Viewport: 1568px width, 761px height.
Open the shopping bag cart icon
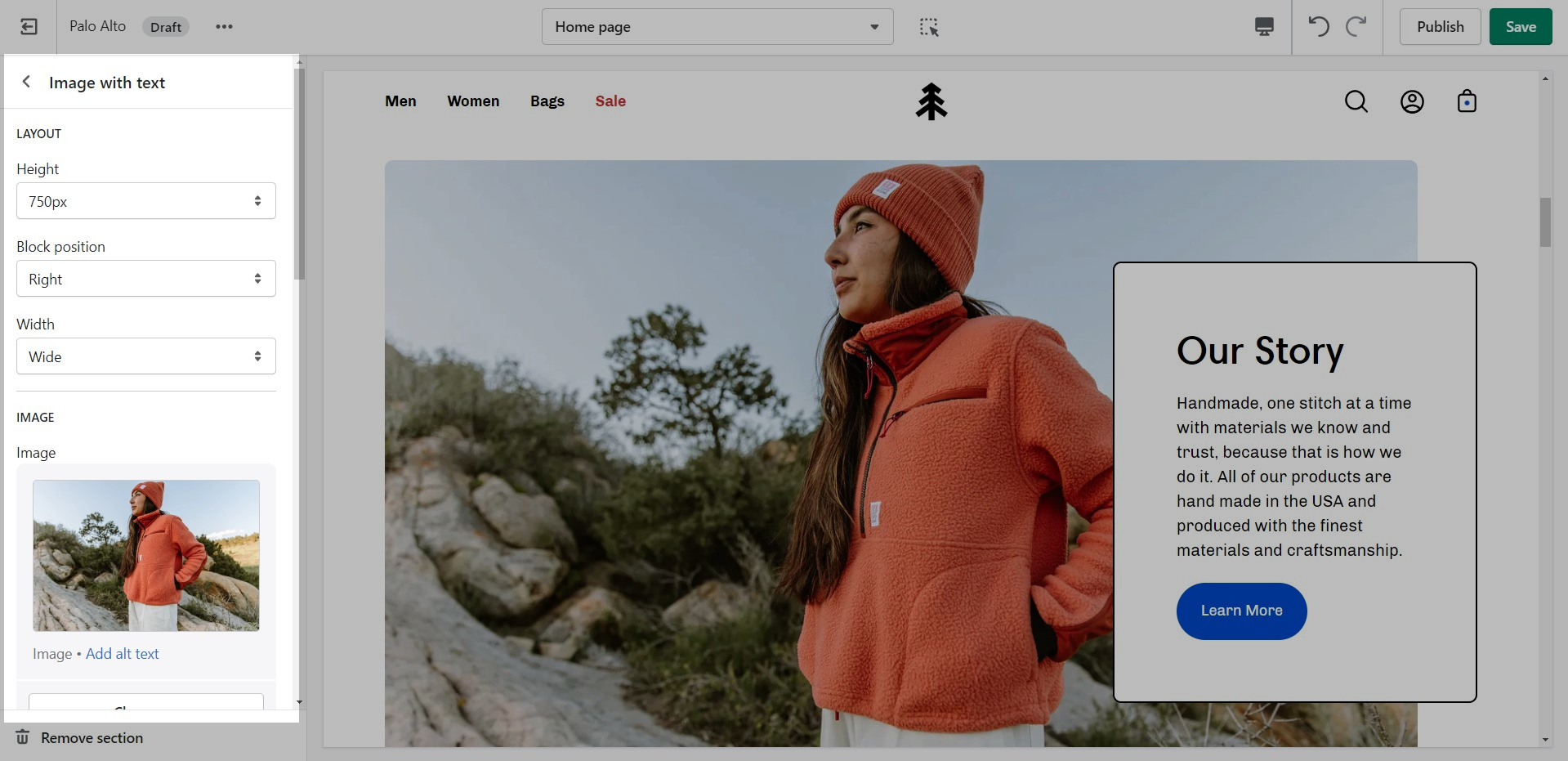point(1467,101)
